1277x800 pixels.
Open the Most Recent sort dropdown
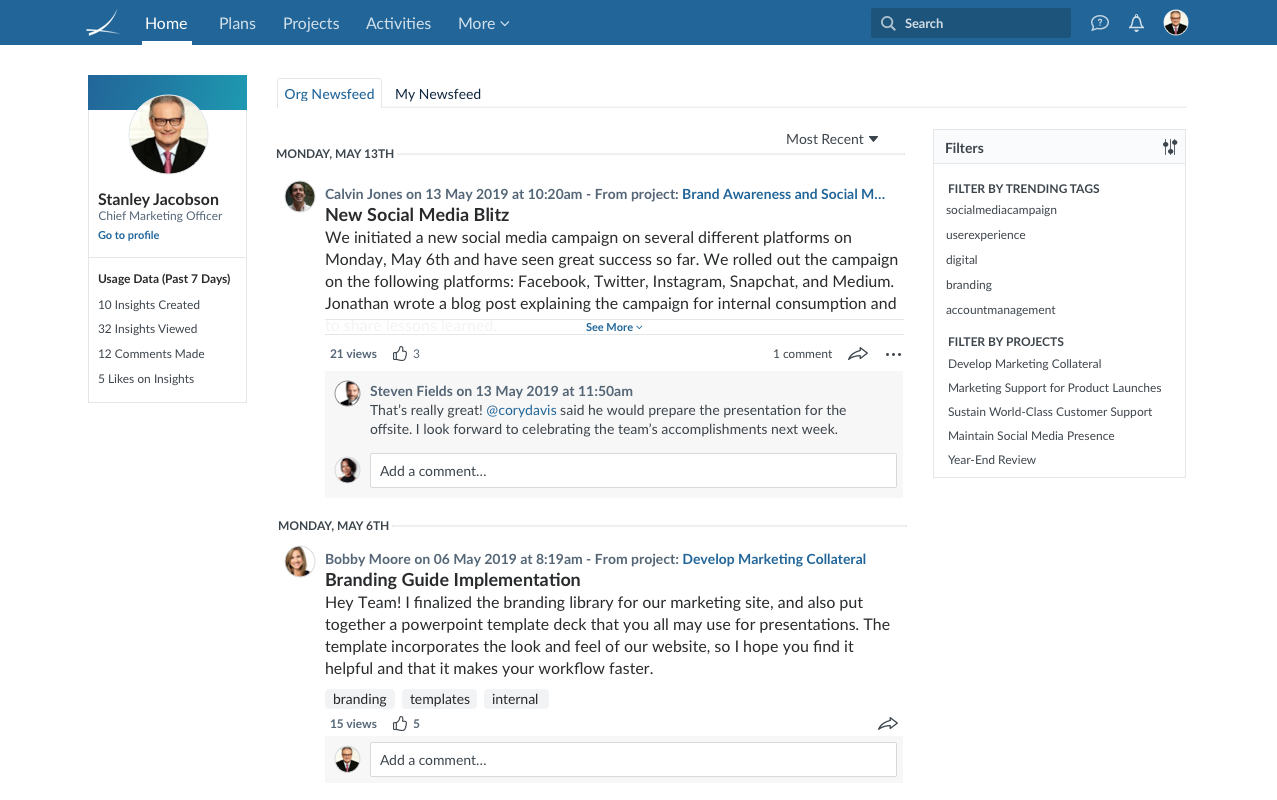click(x=832, y=139)
